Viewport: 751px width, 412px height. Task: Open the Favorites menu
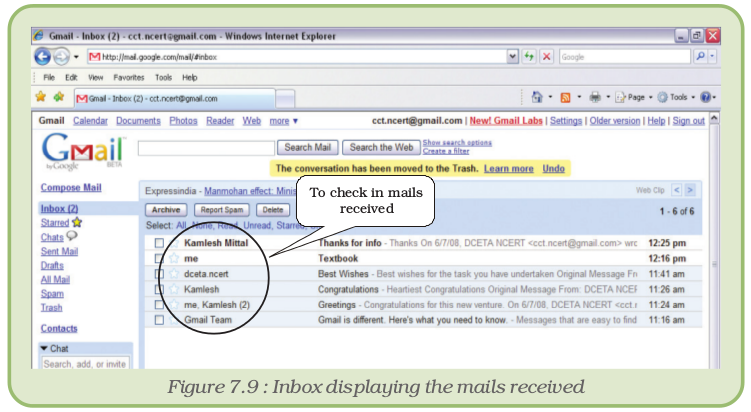pos(129,77)
